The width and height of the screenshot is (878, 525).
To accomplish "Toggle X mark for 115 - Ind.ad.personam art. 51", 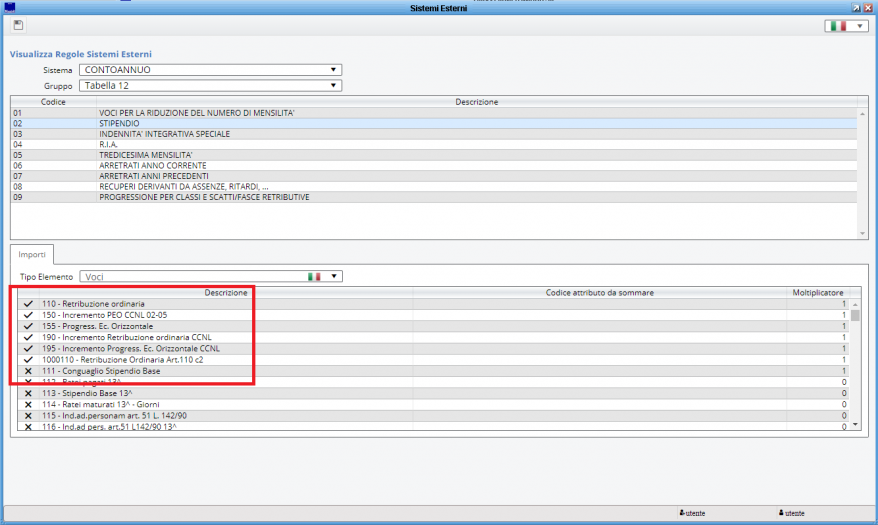I will click(x=28, y=416).
